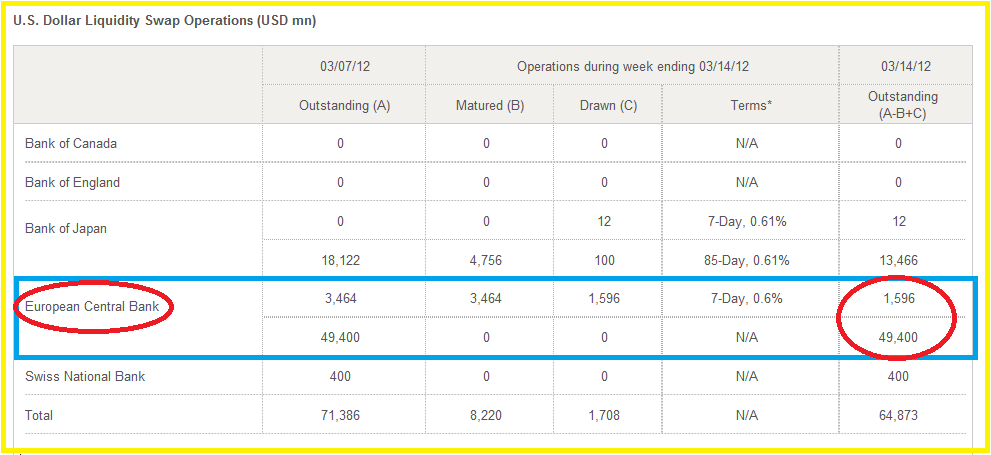Click the 'U.S. Dollar Liquidity Swap Operations' table title
This screenshot has height=455, width=991.
(x=164, y=20)
